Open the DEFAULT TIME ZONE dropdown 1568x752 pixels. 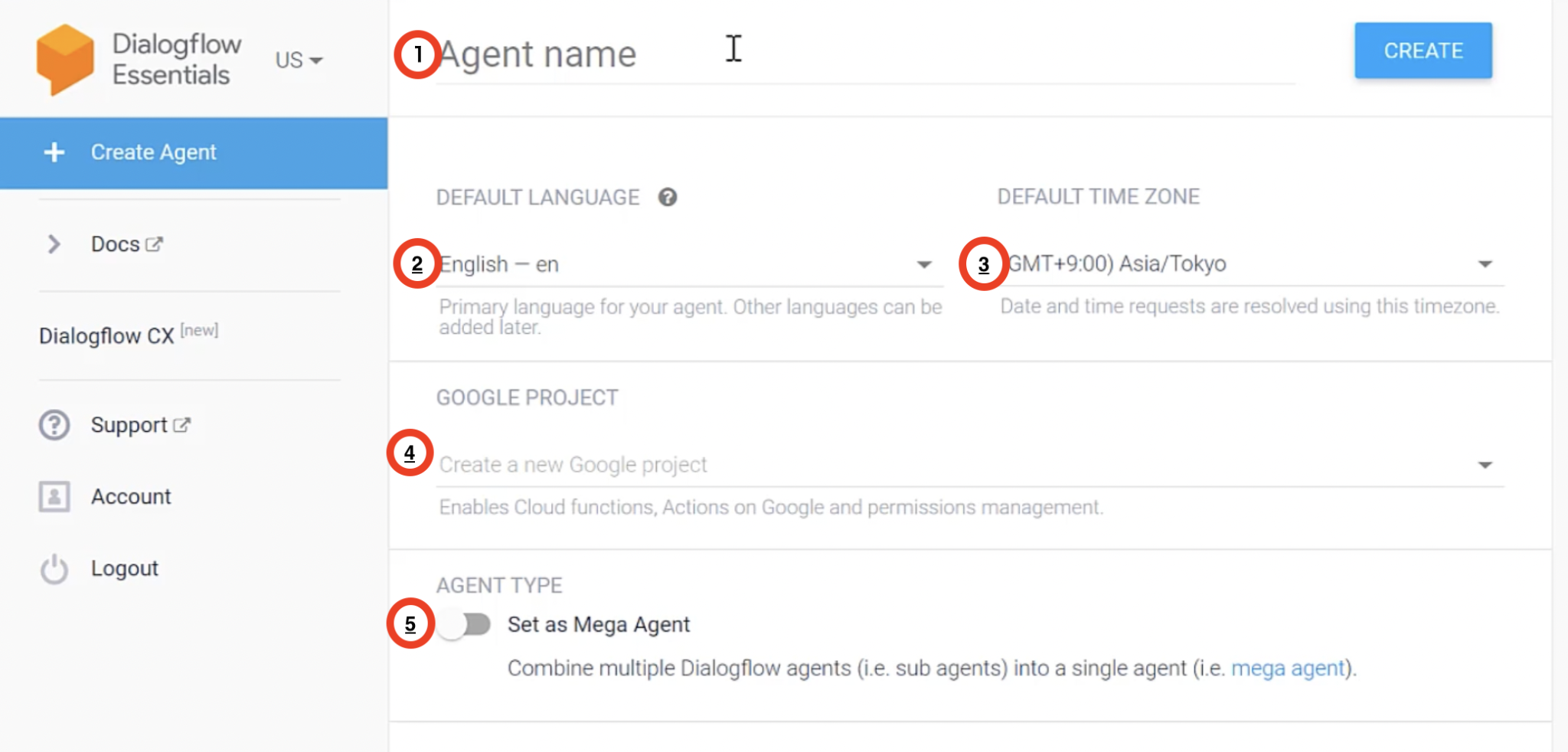pyautogui.click(x=1484, y=263)
